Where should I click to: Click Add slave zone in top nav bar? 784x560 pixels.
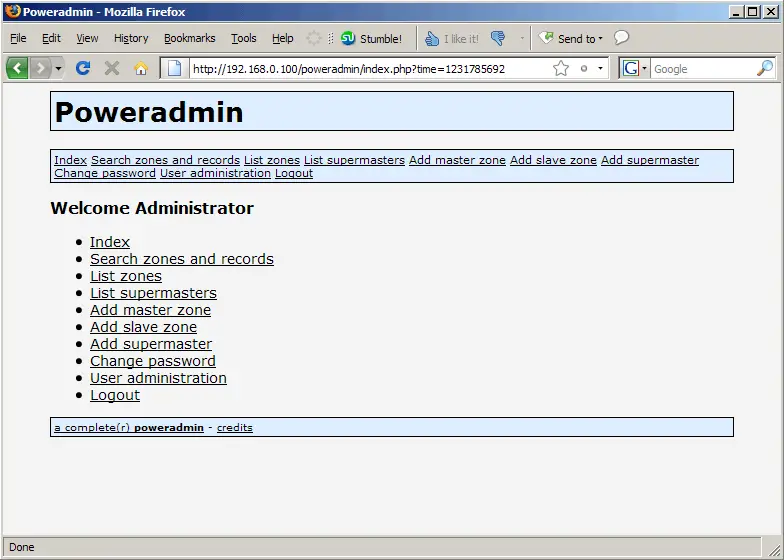tap(554, 160)
